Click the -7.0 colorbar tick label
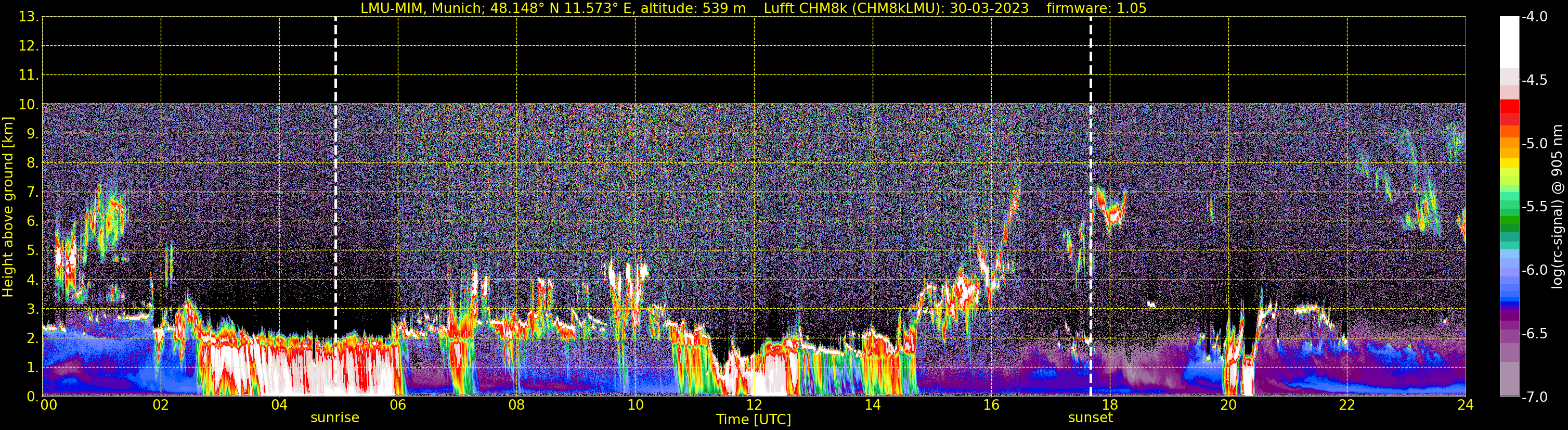Screen dimensions: 1568x430 point(1534,397)
